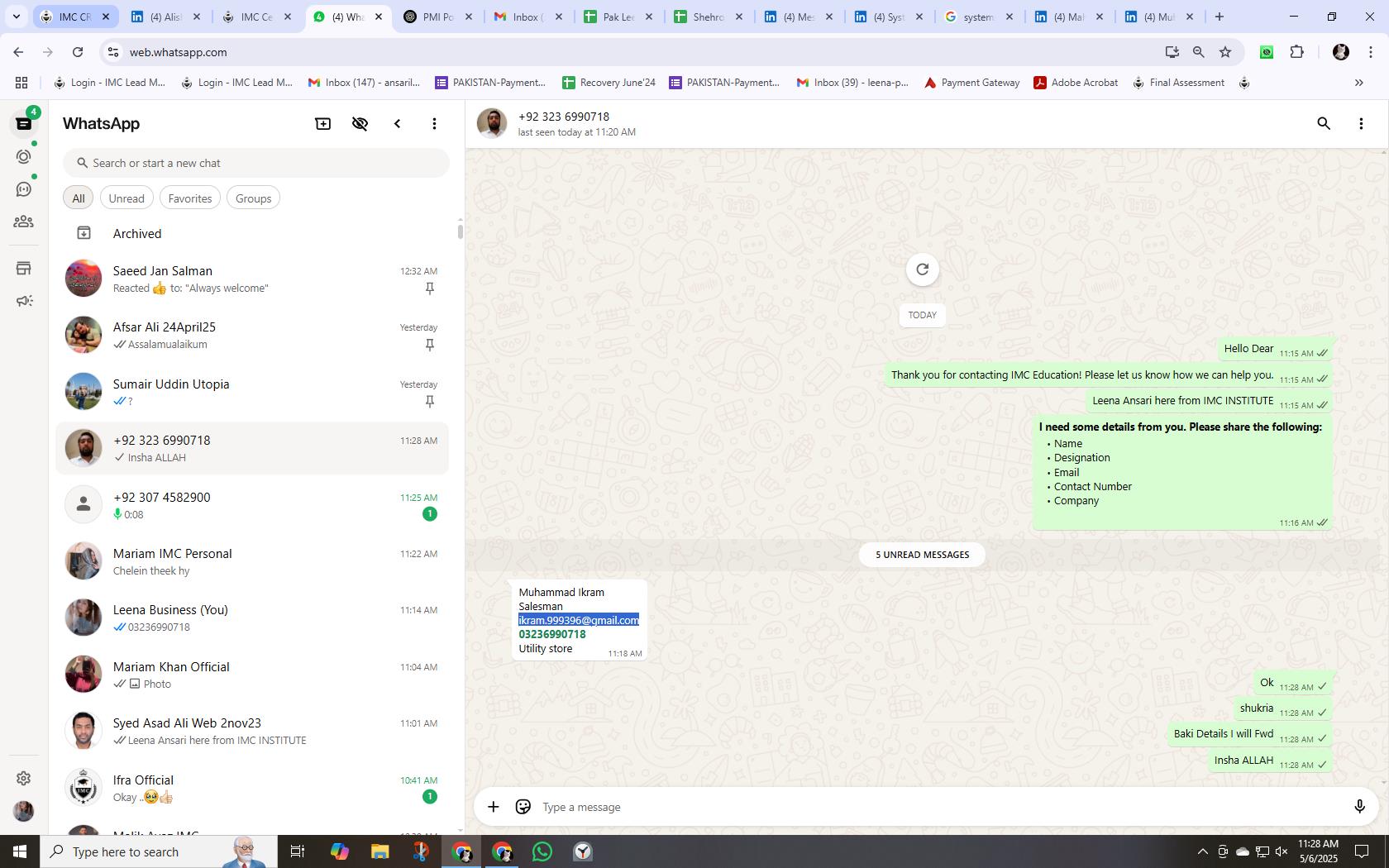Screen dimensions: 1389x868
Task: Open the conversation three-dot menu
Action: coord(1361,123)
